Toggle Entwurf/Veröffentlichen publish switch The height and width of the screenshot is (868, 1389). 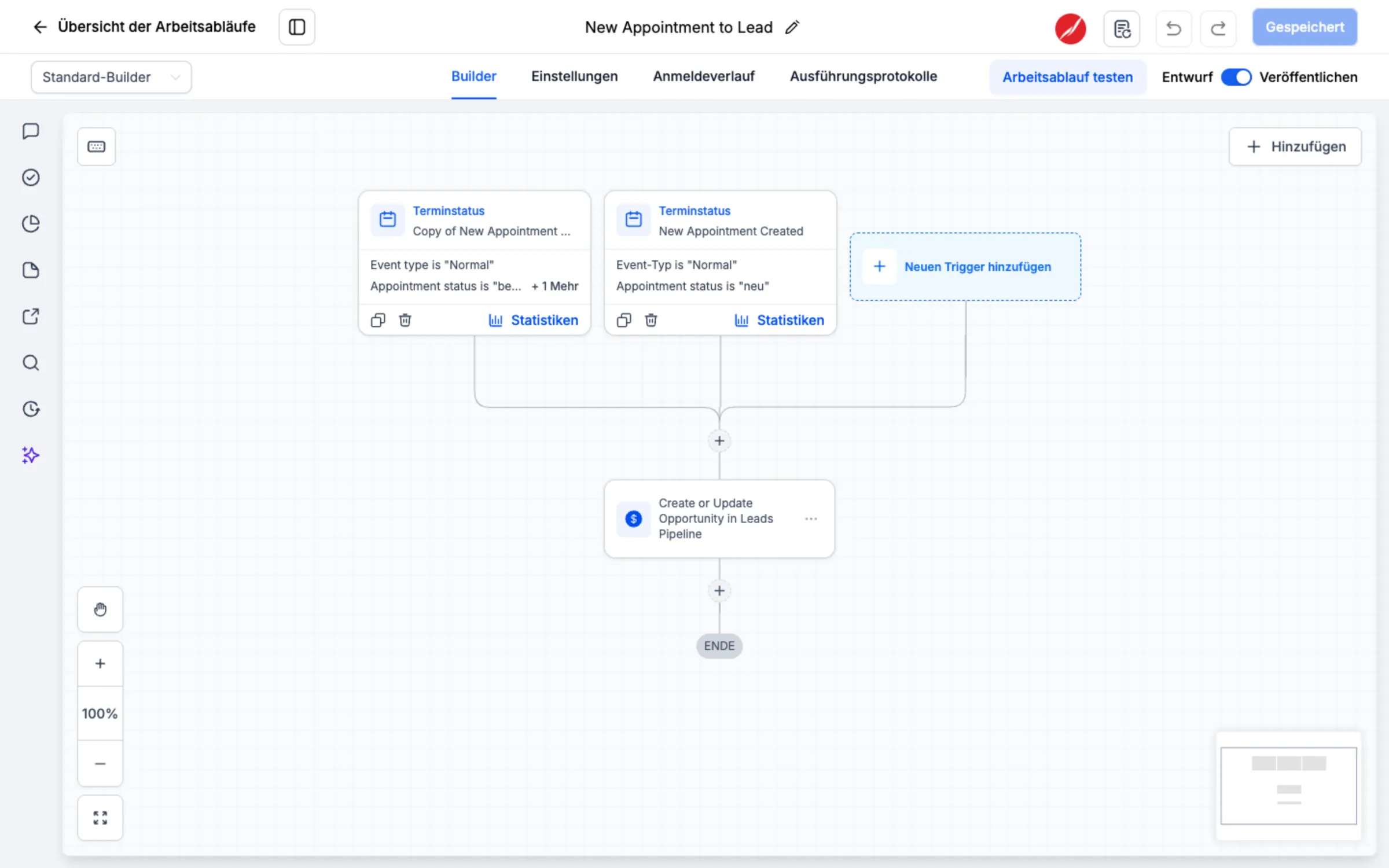tap(1236, 77)
